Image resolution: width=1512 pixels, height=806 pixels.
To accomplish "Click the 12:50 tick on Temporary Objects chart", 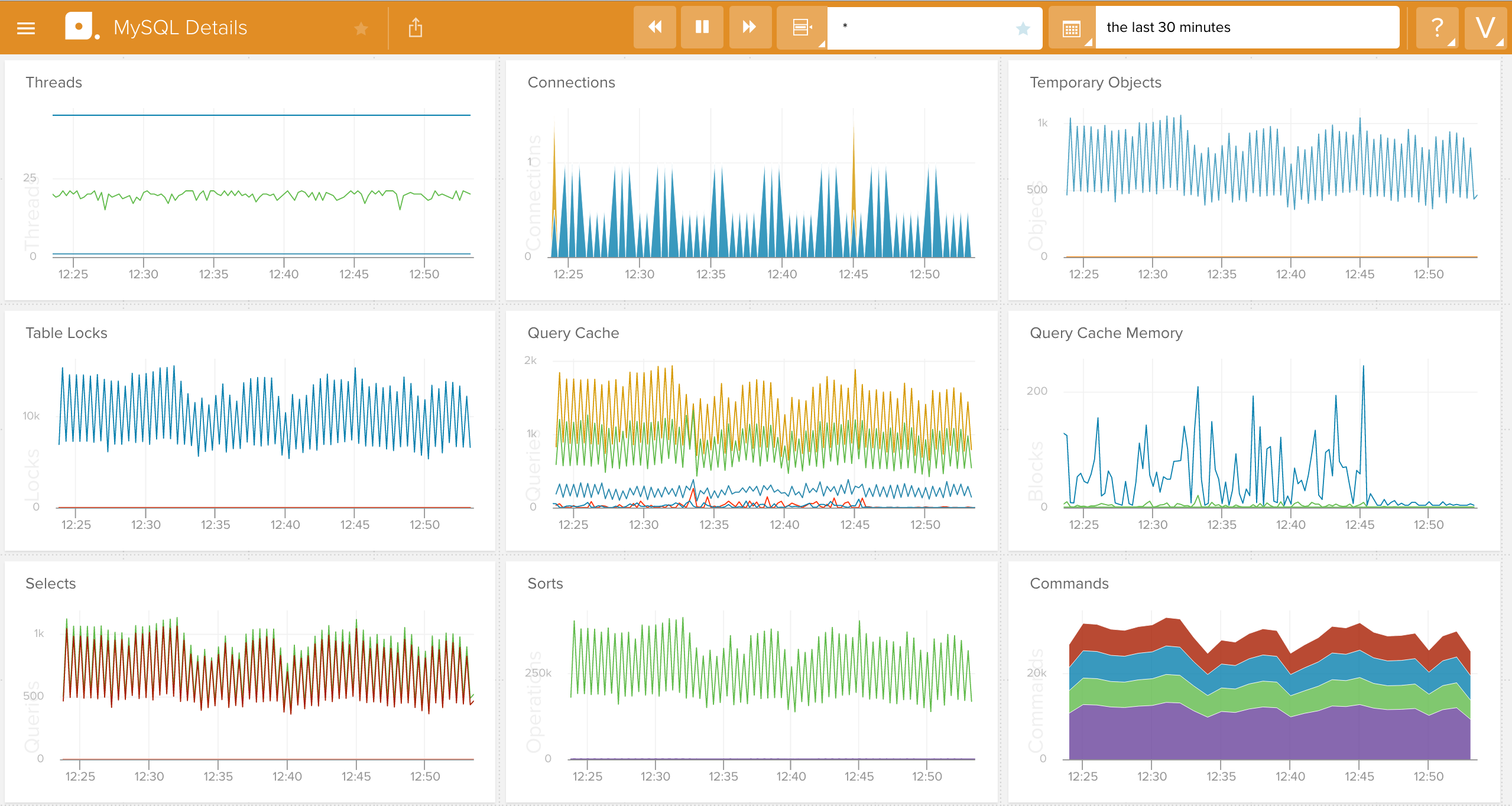I will coord(1428,274).
